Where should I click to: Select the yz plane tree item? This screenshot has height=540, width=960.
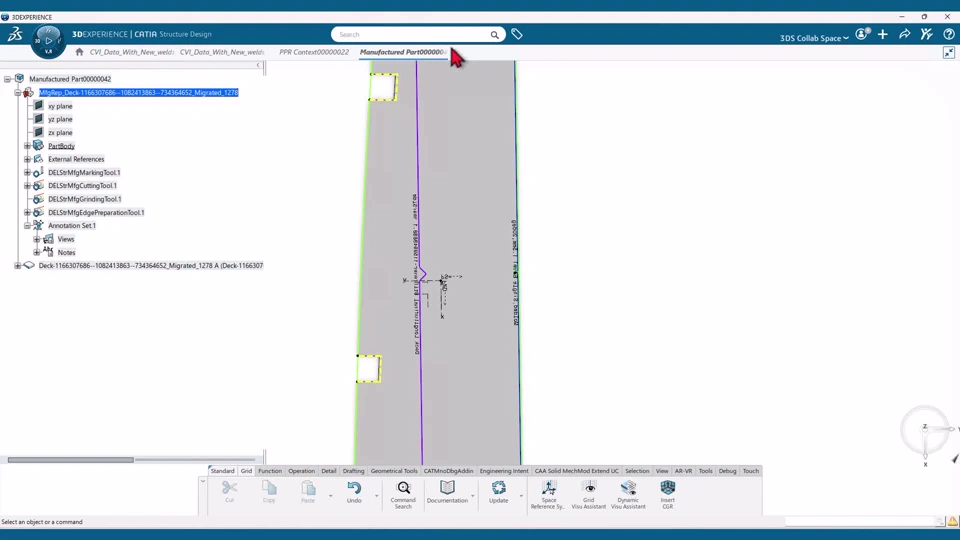[x=60, y=119]
